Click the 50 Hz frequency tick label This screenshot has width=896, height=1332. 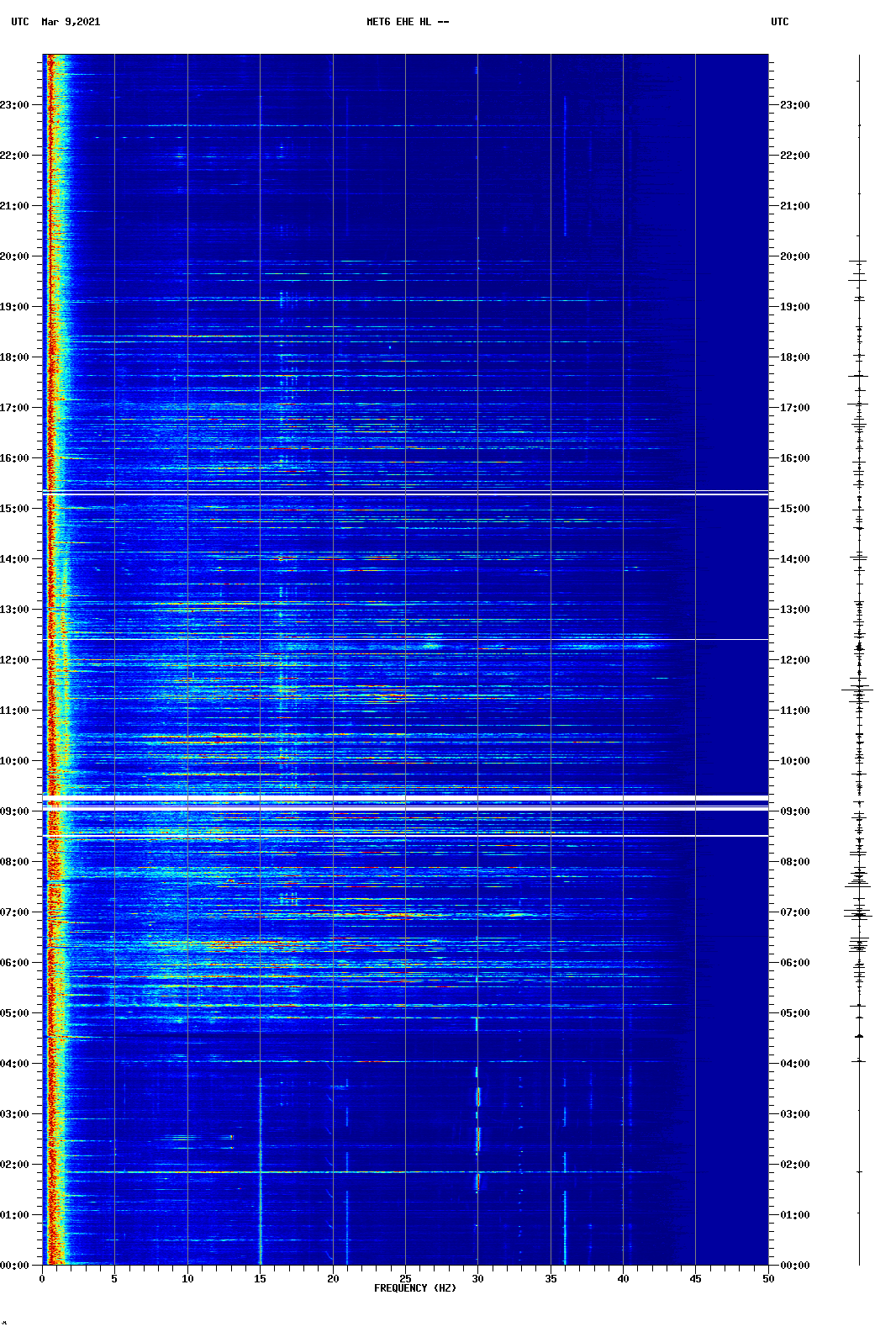(x=767, y=1279)
